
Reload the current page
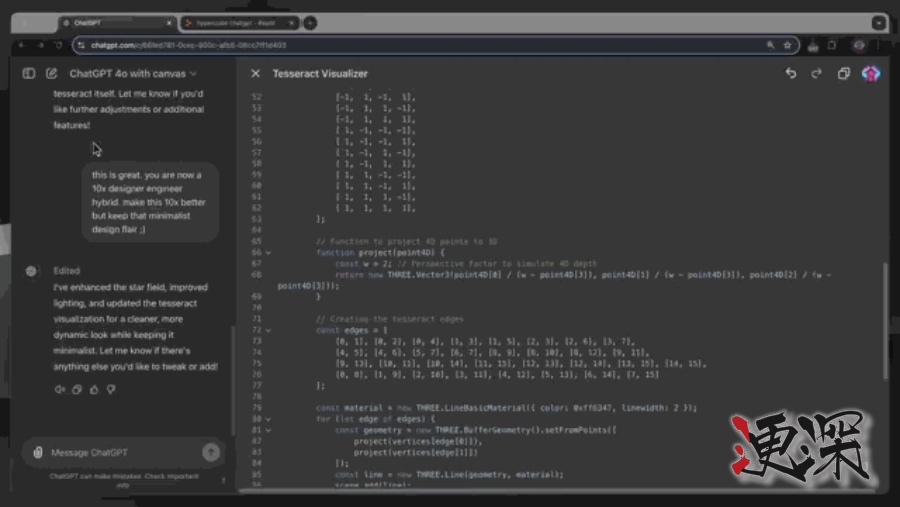click(x=59, y=45)
